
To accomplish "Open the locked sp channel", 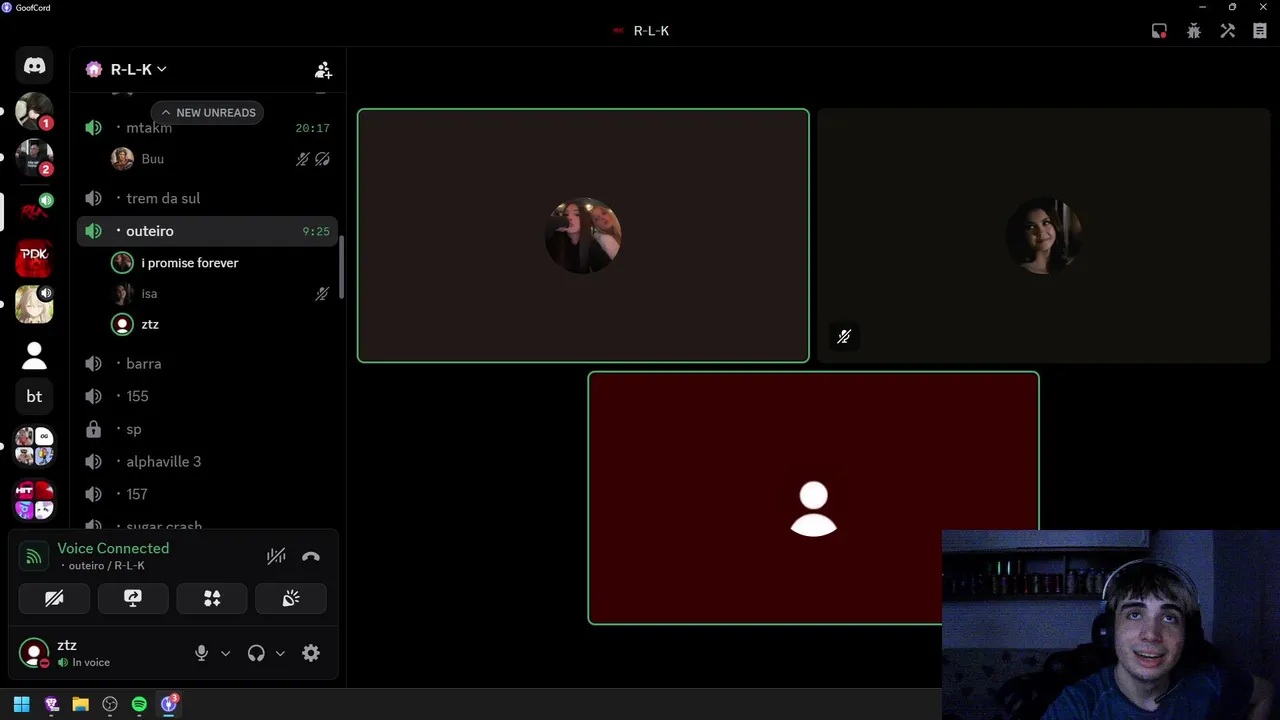I will (x=207, y=429).
